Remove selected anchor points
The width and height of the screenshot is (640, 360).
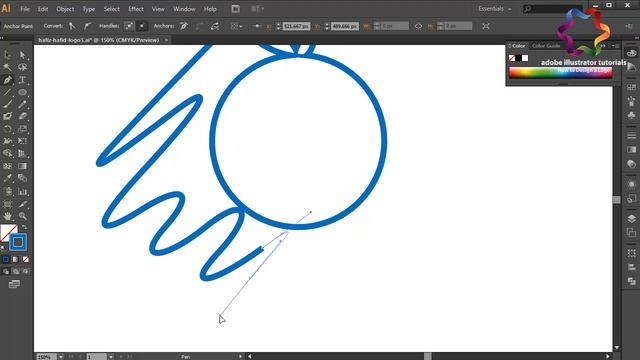click(x=184, y=26)
